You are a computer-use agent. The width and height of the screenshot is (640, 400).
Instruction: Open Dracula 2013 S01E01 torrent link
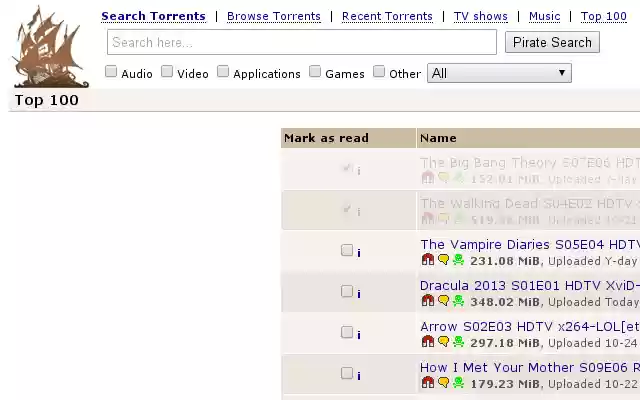pyautogui.click(x=530, y=285)
